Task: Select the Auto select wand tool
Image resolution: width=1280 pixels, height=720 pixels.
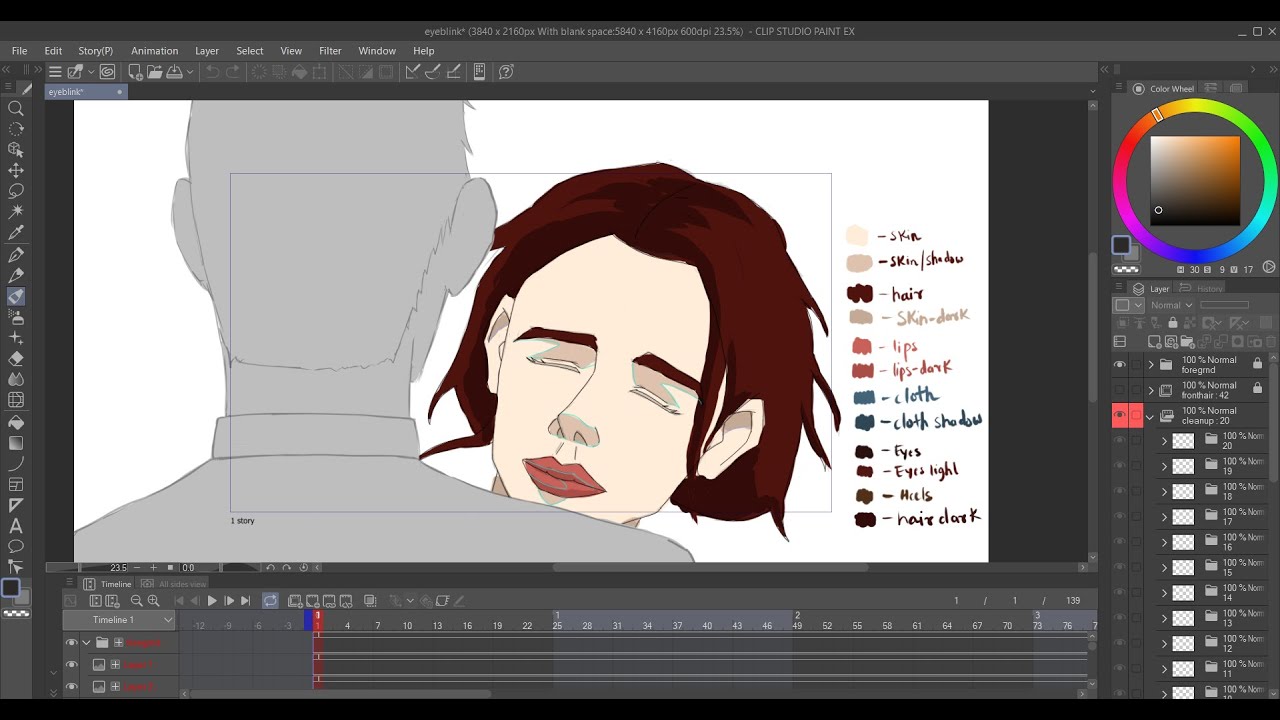Action: (16, 212)
